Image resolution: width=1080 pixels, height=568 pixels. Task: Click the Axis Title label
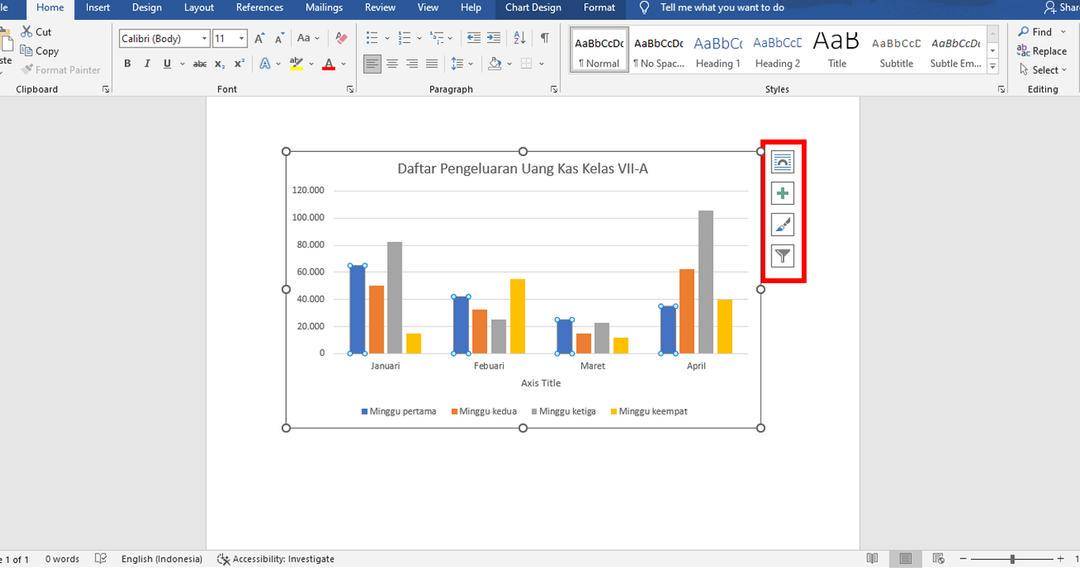pos(541,383)
